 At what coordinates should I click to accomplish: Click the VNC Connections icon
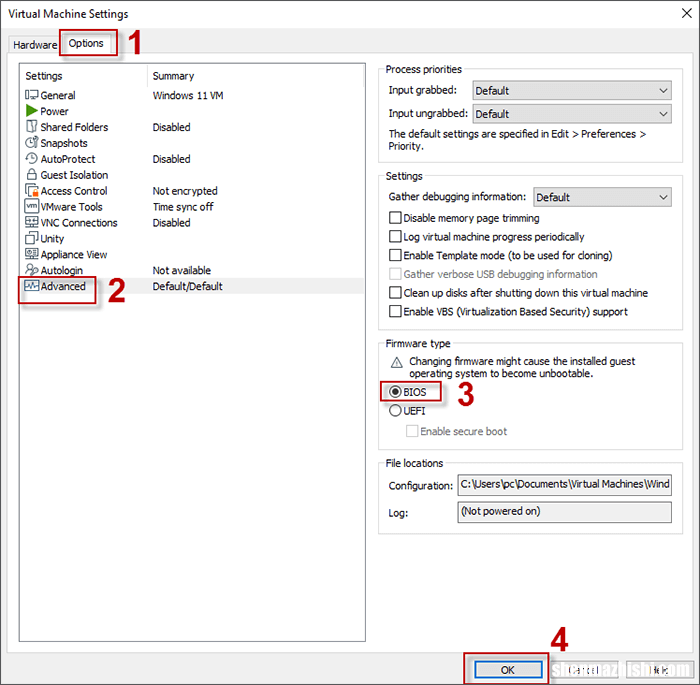pyautogui.click(x=32, y=222)
